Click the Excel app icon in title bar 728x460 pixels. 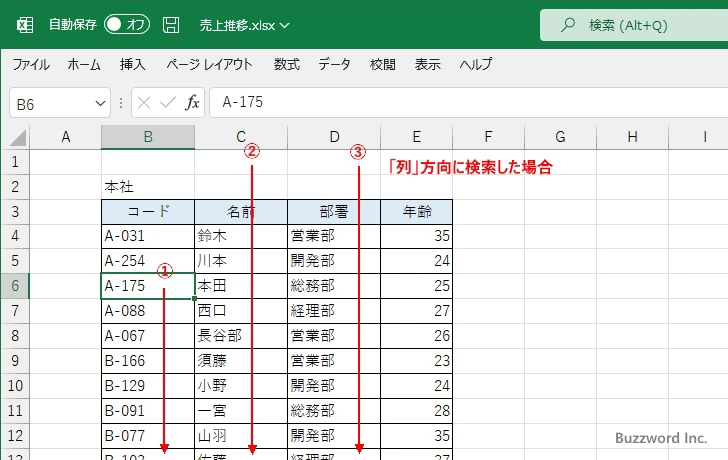(25, 25)
